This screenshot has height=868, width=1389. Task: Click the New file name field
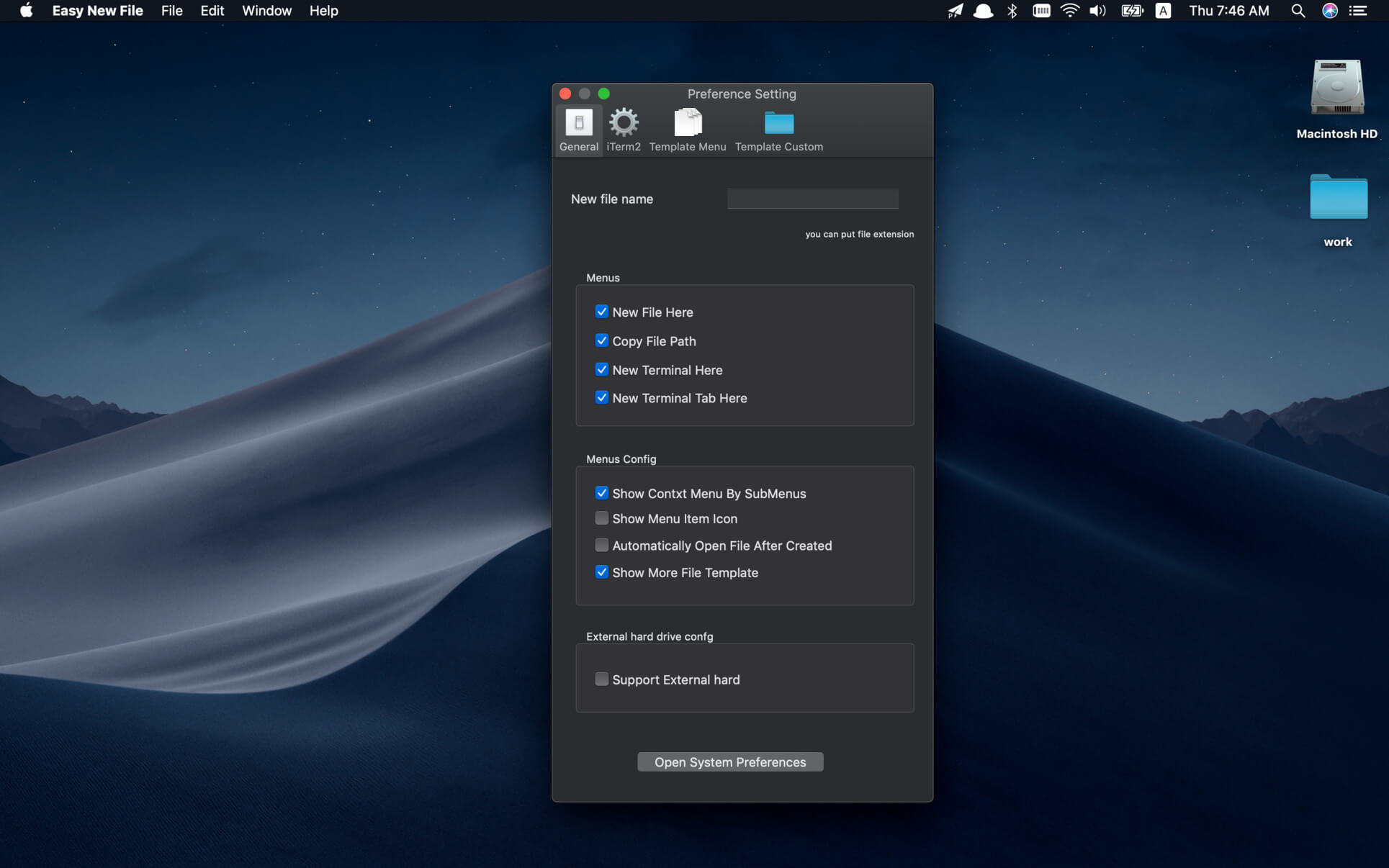pyautogui.click(x=812, y=199)
